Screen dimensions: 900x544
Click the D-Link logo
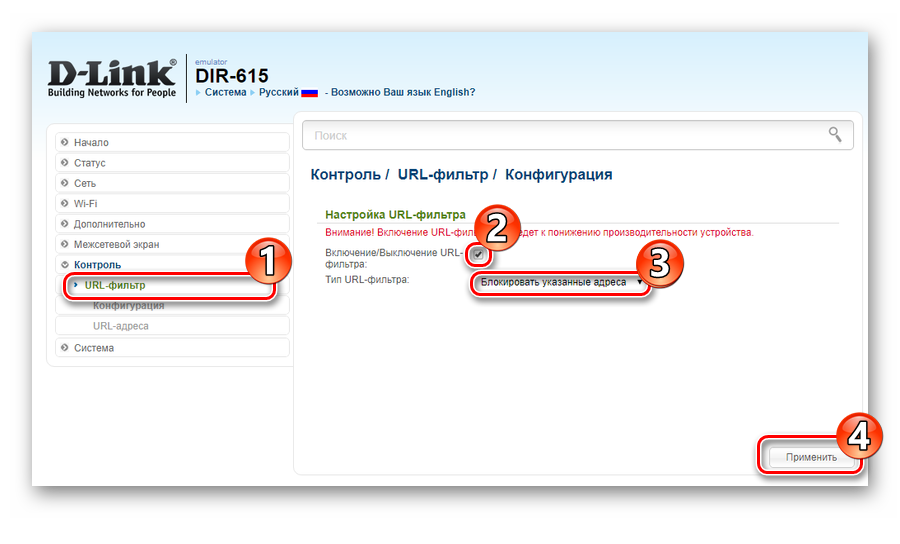click(x=112, y=79)
